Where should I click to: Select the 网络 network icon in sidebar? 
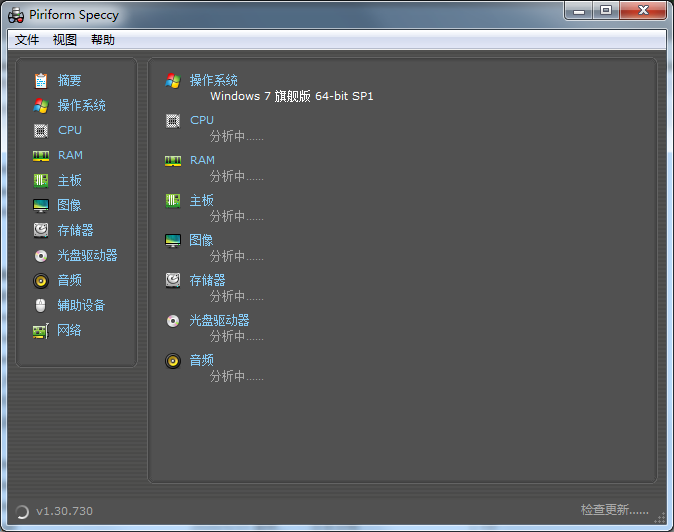pyautogui.click(x=41, y=331)
